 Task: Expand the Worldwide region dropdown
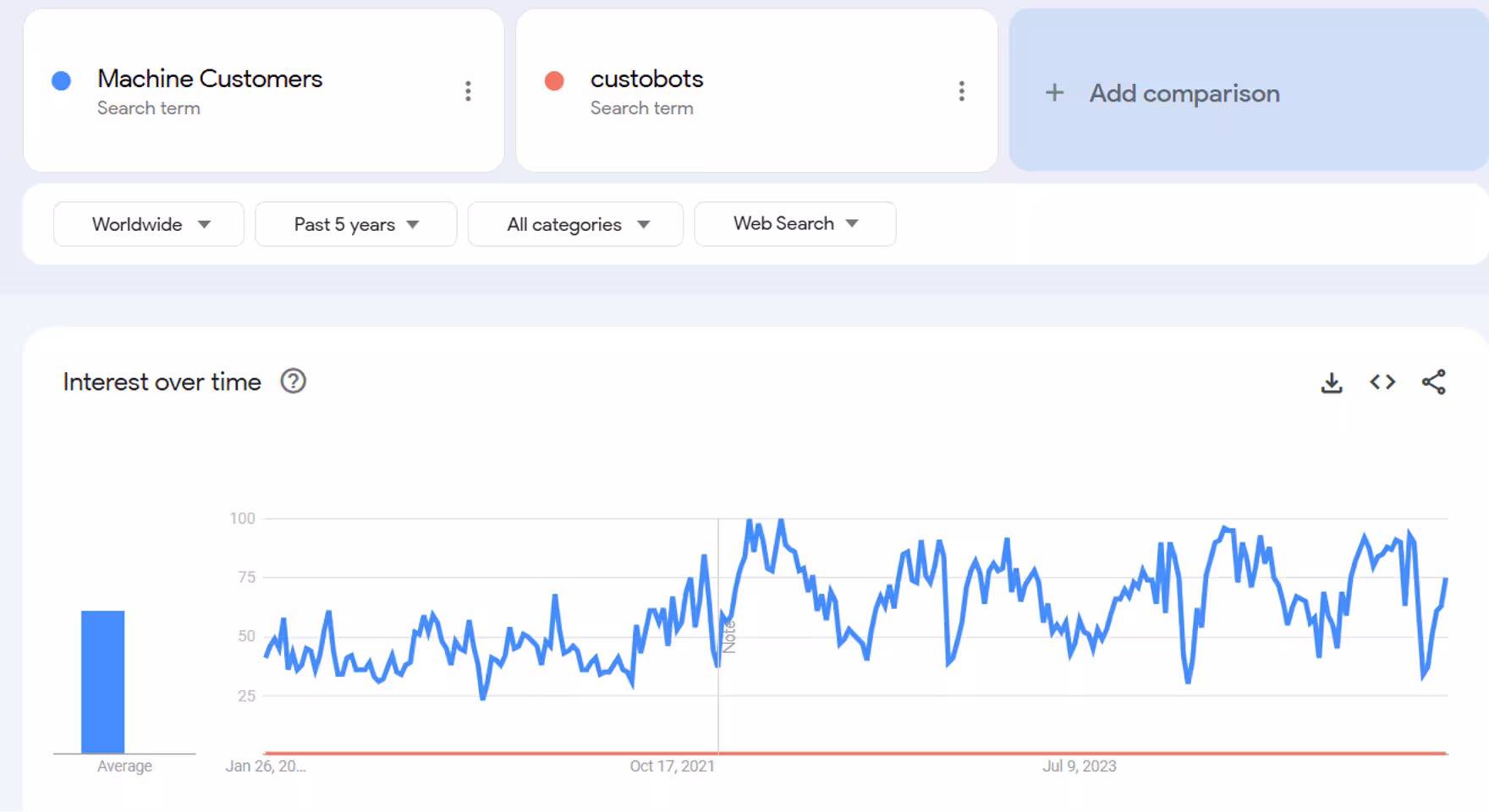coord(149,224)
